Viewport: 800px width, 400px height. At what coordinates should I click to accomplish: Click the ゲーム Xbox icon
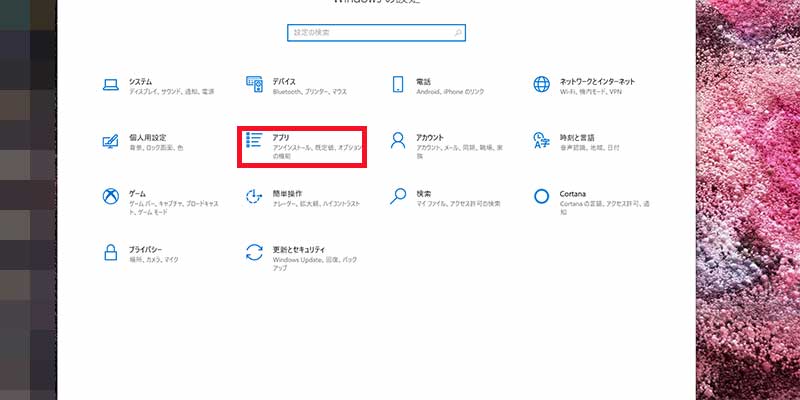click(x=111, y=196)
